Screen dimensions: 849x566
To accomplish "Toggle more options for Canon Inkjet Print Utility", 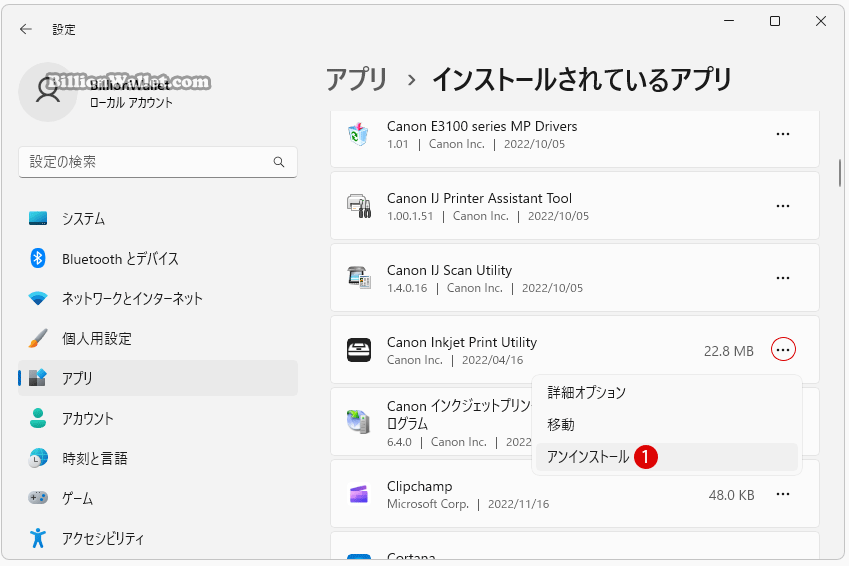I will pyautogui.click(x=783, y=350).
